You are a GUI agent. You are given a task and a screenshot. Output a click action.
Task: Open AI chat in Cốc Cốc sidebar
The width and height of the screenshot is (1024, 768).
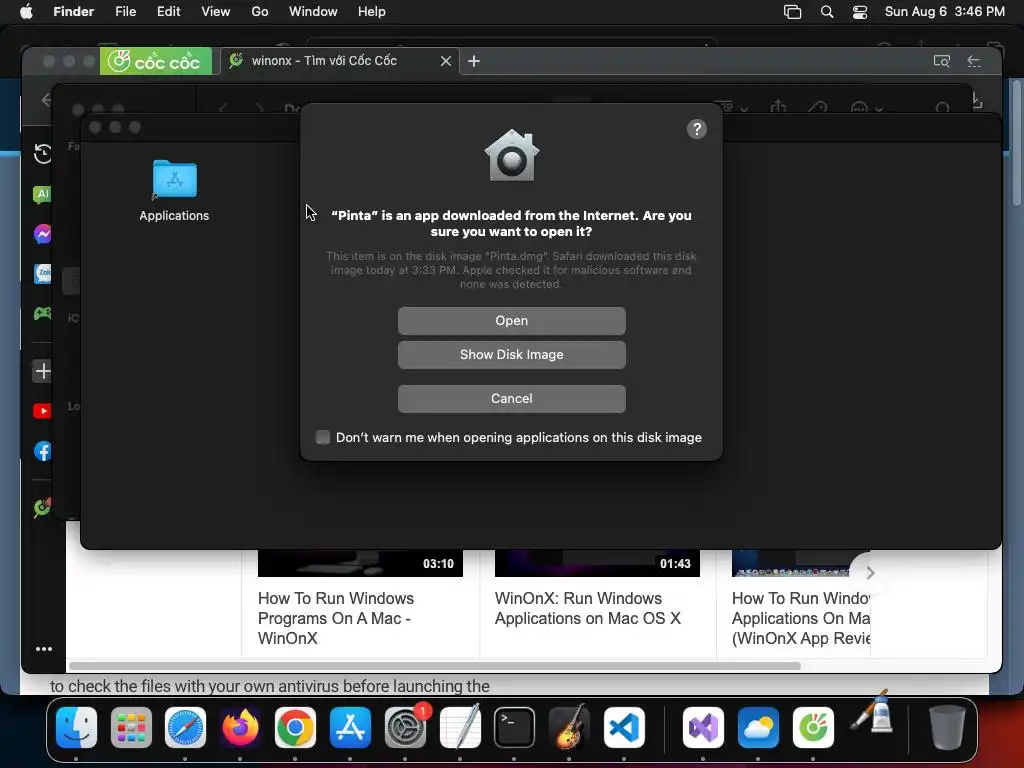point(42,194)
